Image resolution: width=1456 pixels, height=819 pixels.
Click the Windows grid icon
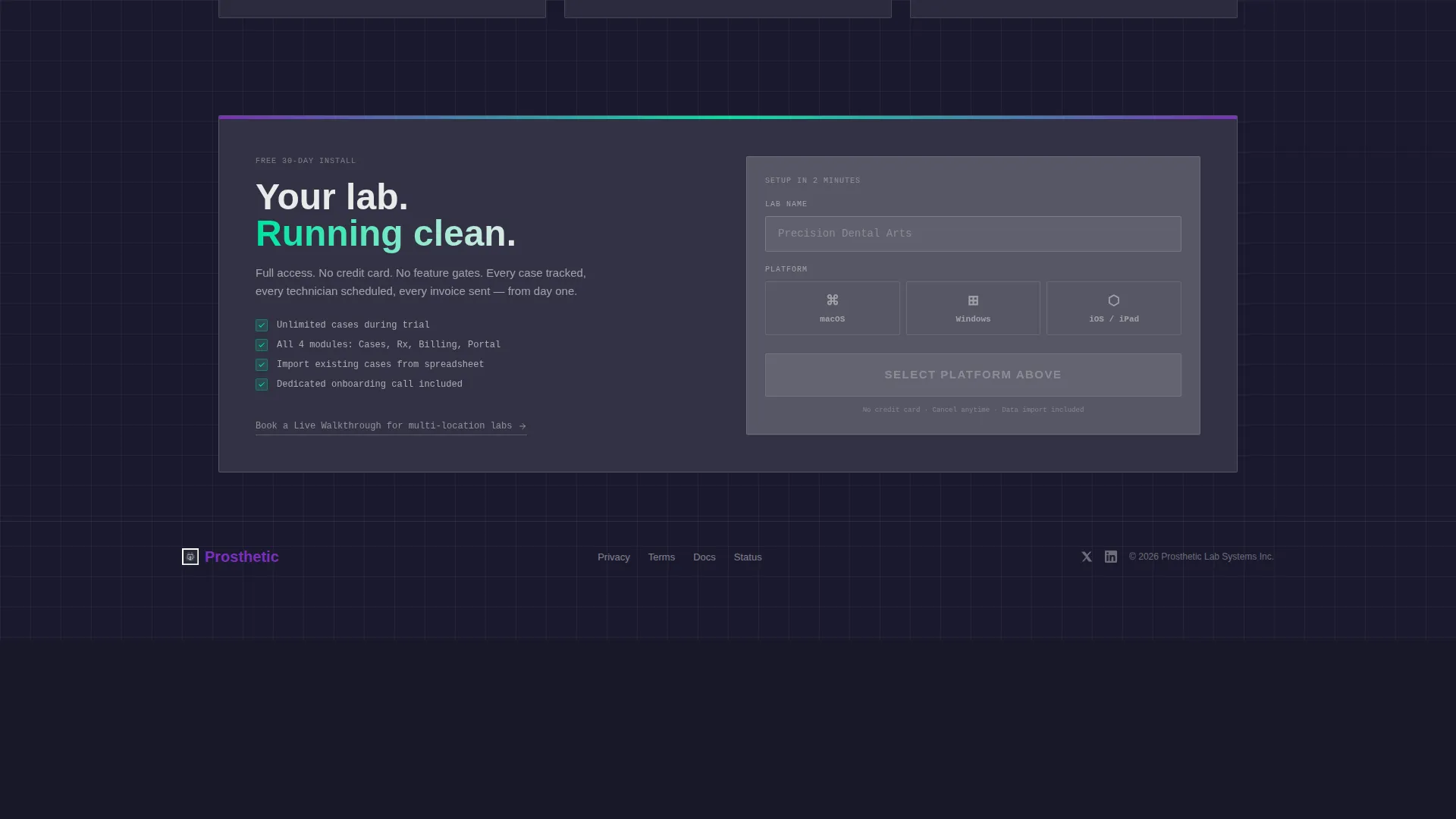(973, 300)
